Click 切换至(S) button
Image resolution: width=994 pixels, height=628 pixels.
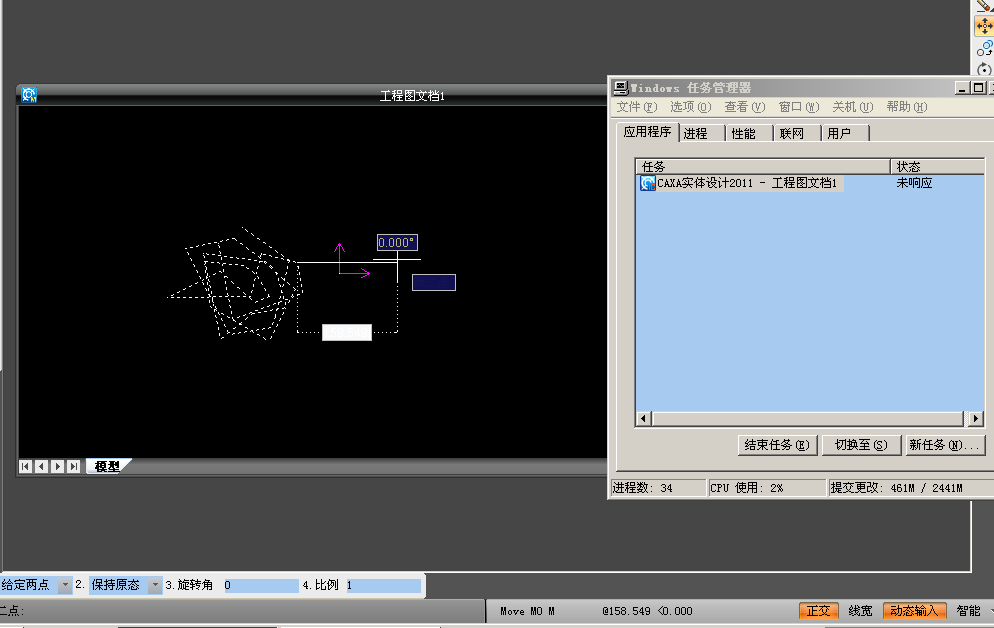(861, 445)
